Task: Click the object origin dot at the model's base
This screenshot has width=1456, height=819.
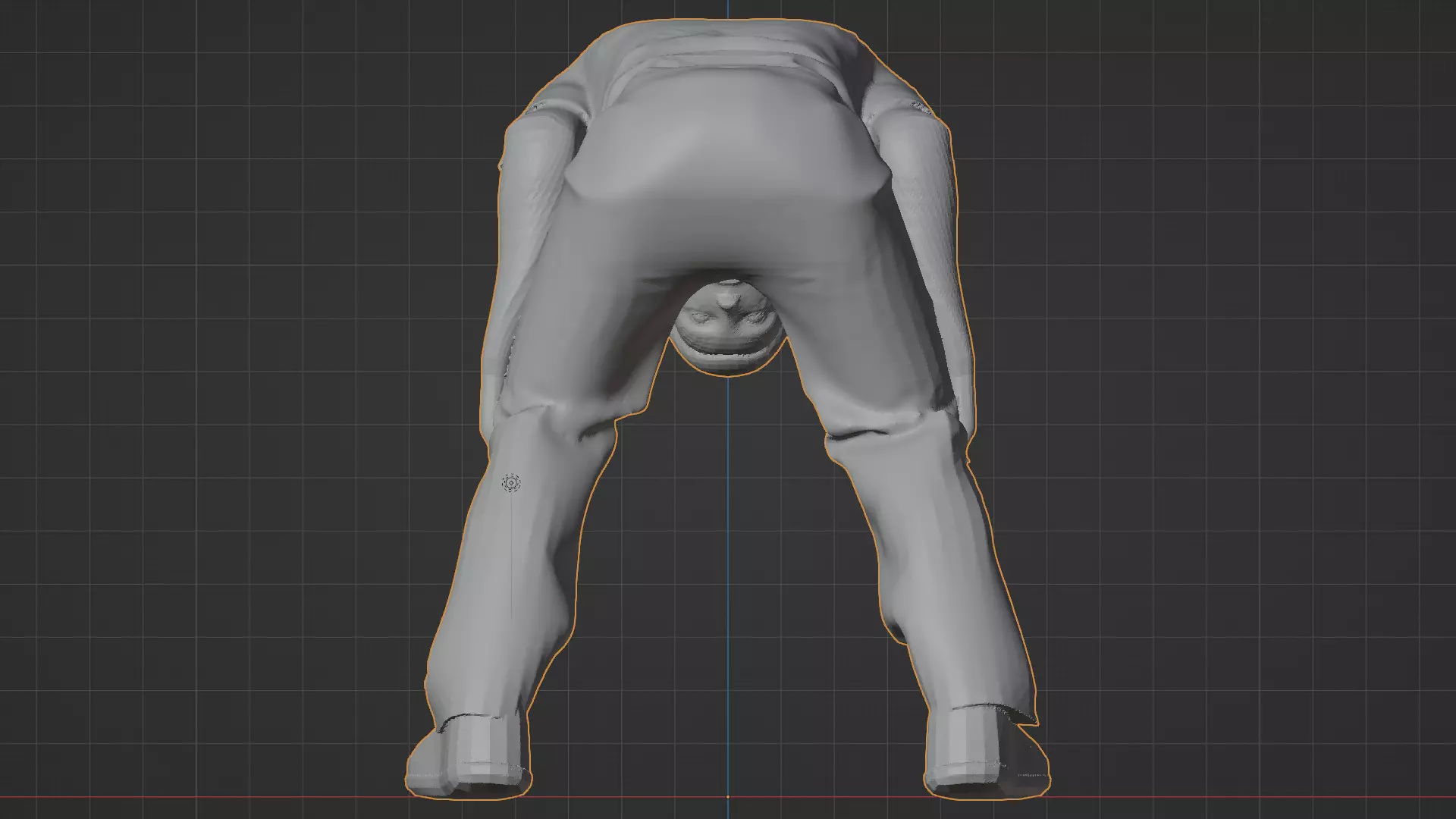Action: coord(728,797)
